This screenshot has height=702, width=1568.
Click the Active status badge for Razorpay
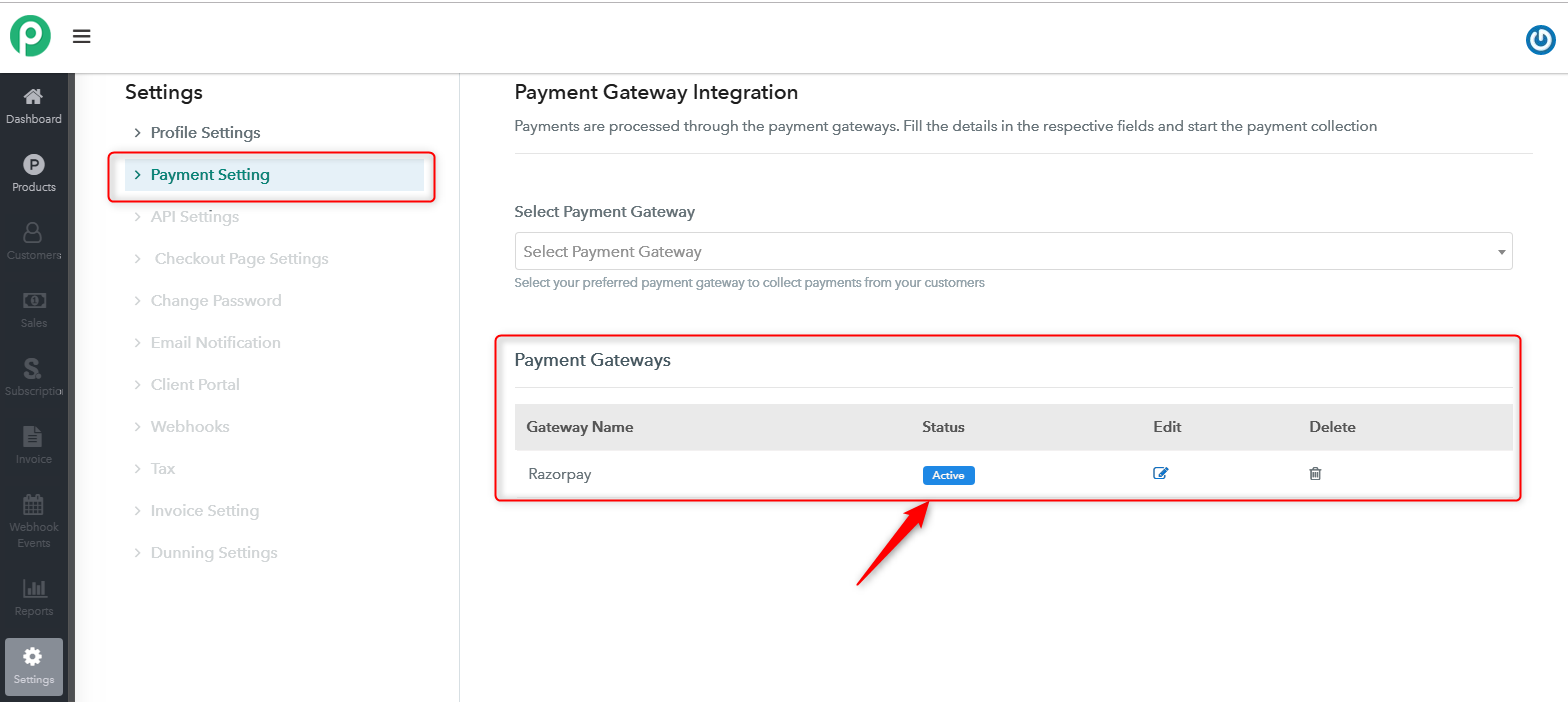(948, 475)
